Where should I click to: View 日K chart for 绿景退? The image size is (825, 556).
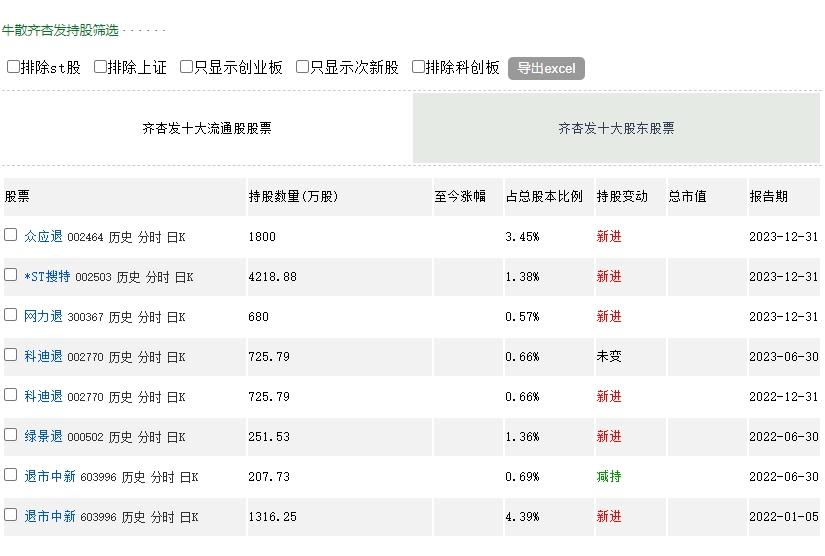[176, 437]
